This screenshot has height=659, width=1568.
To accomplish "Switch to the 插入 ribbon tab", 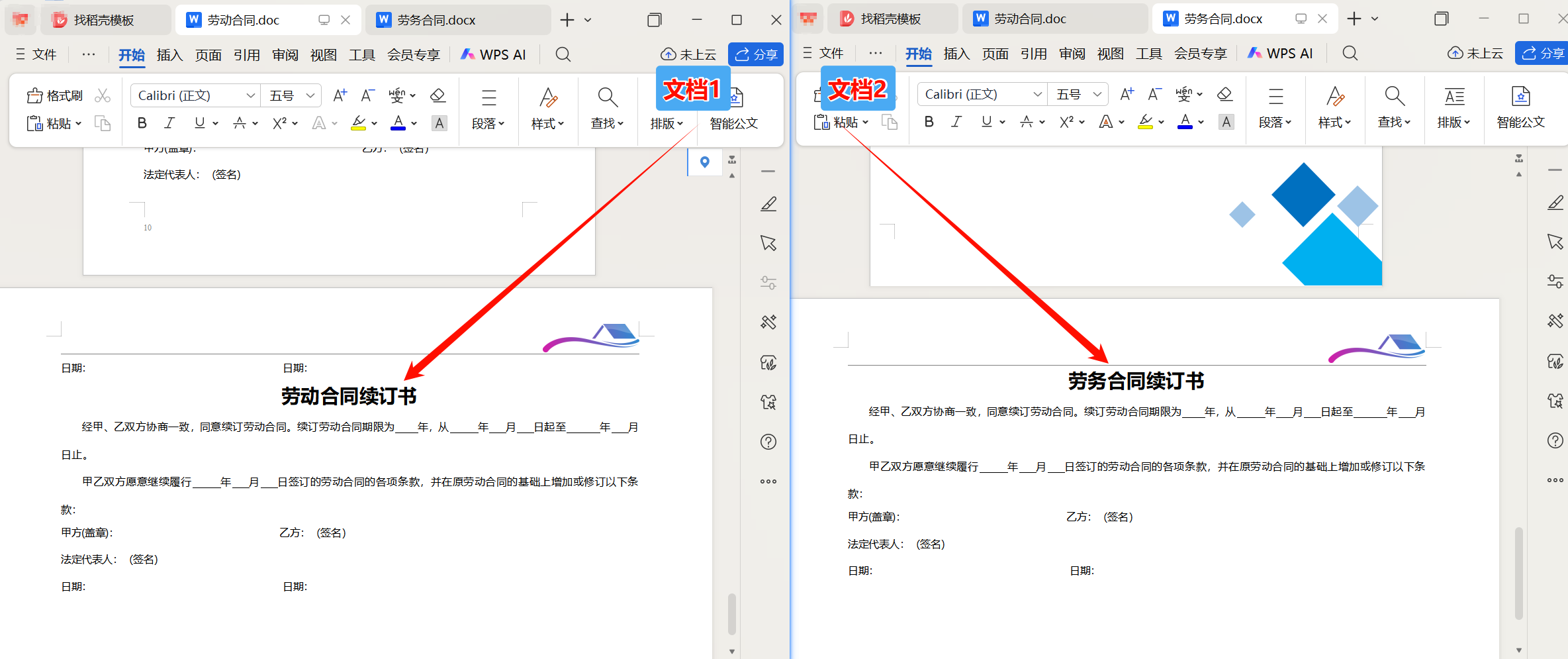I will point(169,54).
